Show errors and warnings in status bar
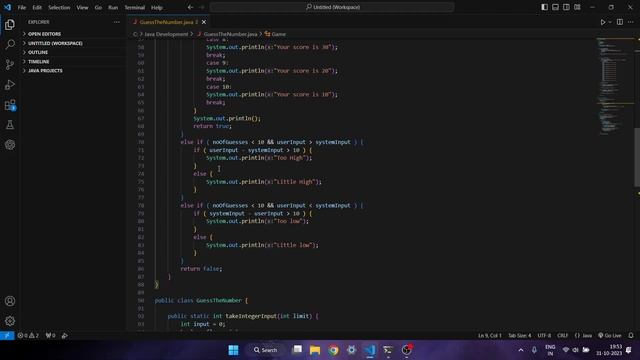 pyautogui.click(x=28, y=336)
